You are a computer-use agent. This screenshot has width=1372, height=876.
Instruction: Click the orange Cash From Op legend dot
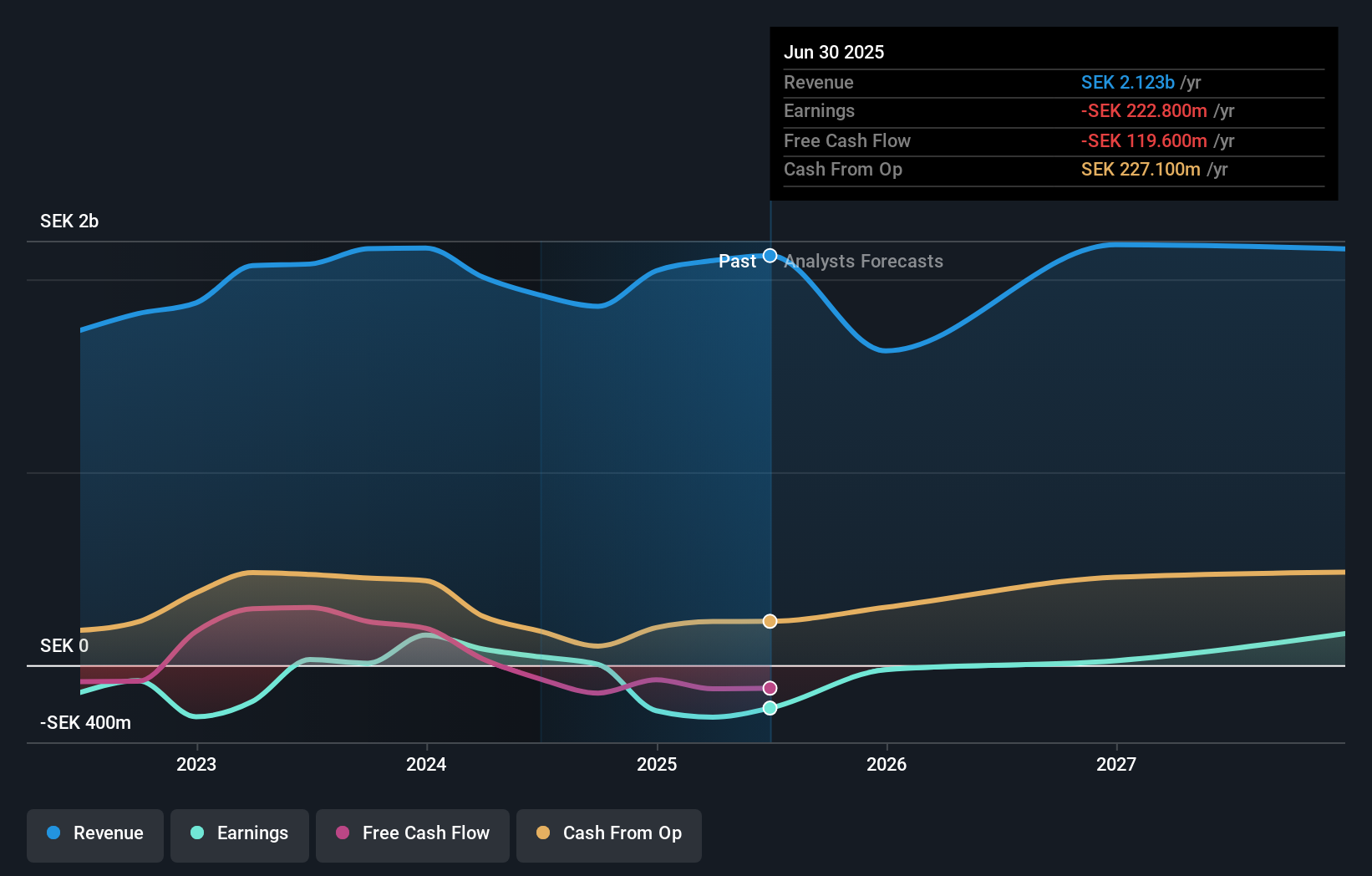[543, 833]
